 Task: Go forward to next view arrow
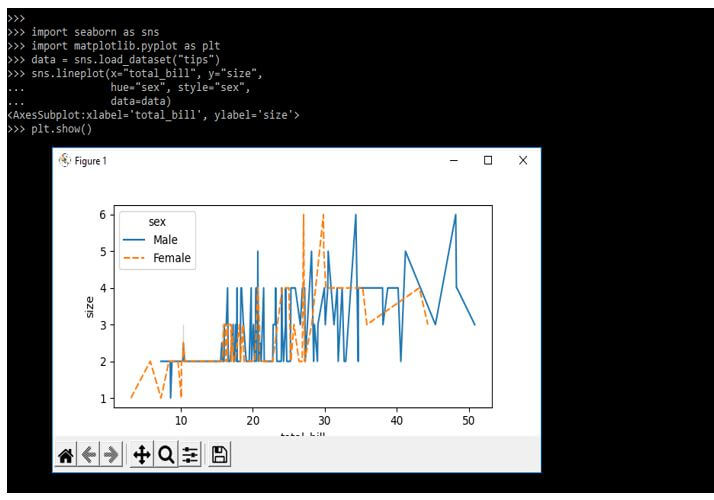111,454
